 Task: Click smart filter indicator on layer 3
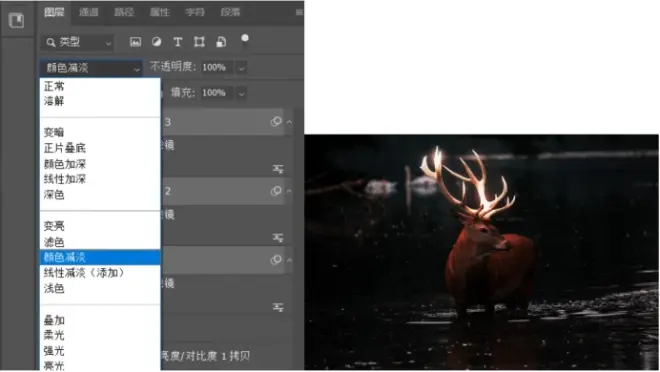[x=276, y=122]
